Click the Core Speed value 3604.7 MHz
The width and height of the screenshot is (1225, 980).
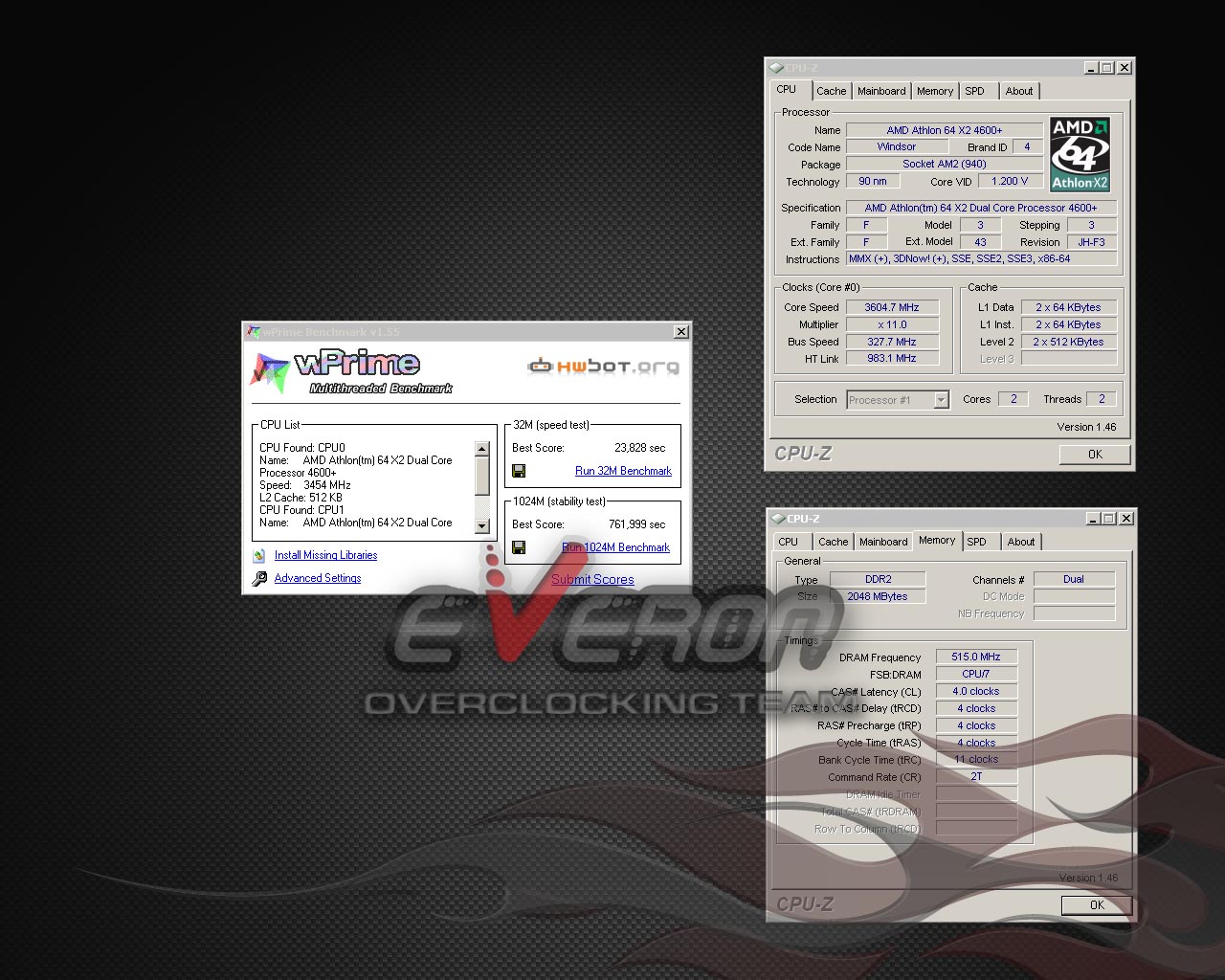[x=892, y=307]
